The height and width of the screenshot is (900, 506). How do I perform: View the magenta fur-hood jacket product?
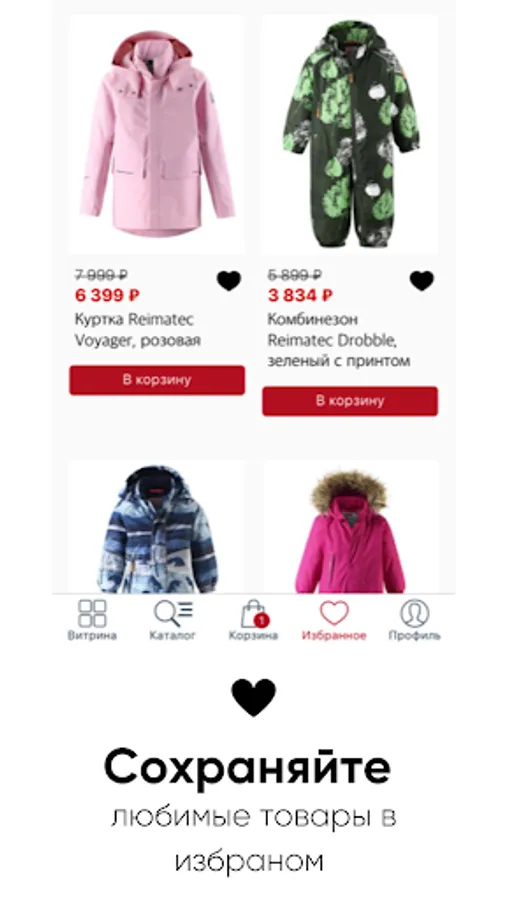(350, 527)
